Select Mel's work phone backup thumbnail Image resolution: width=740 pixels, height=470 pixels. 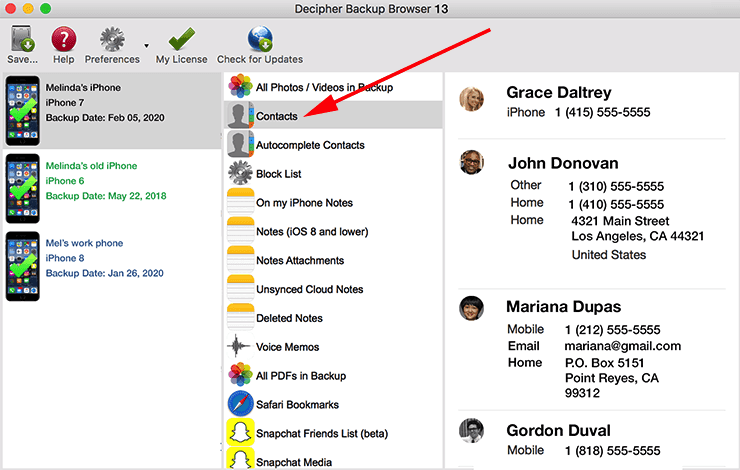[x=23, y=266]
